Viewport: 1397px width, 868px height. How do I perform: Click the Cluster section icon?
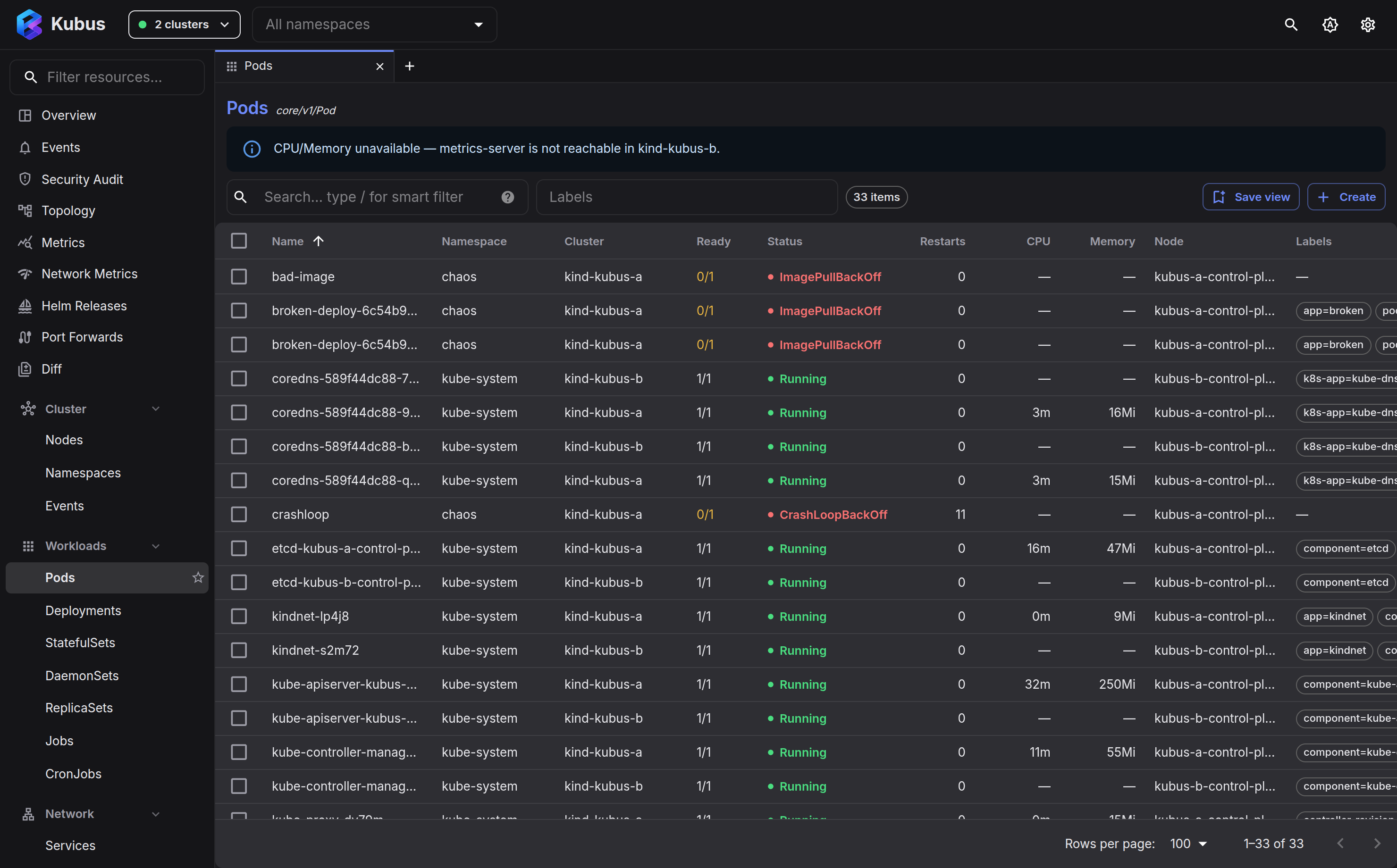coord(28,409)
